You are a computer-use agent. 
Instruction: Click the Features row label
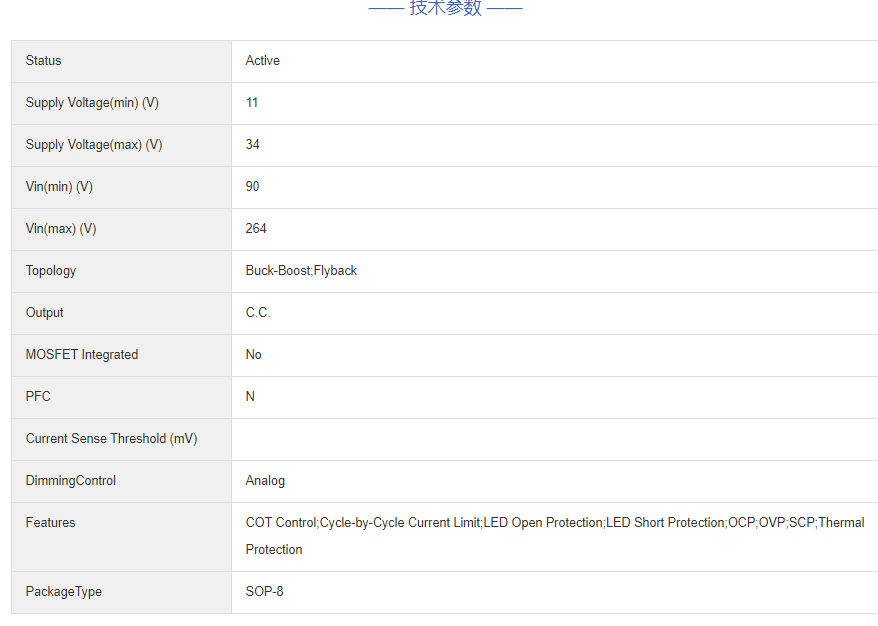(x=50, y=523)
